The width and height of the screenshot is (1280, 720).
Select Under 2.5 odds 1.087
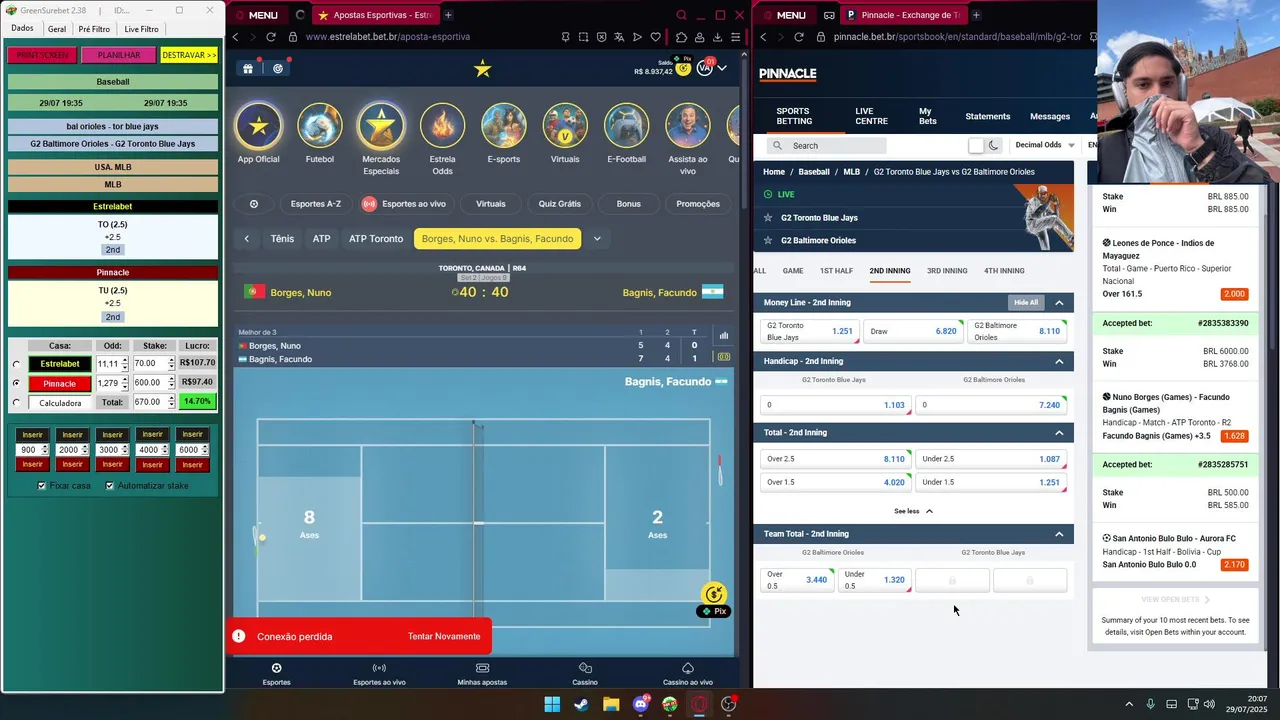point(992,459)
